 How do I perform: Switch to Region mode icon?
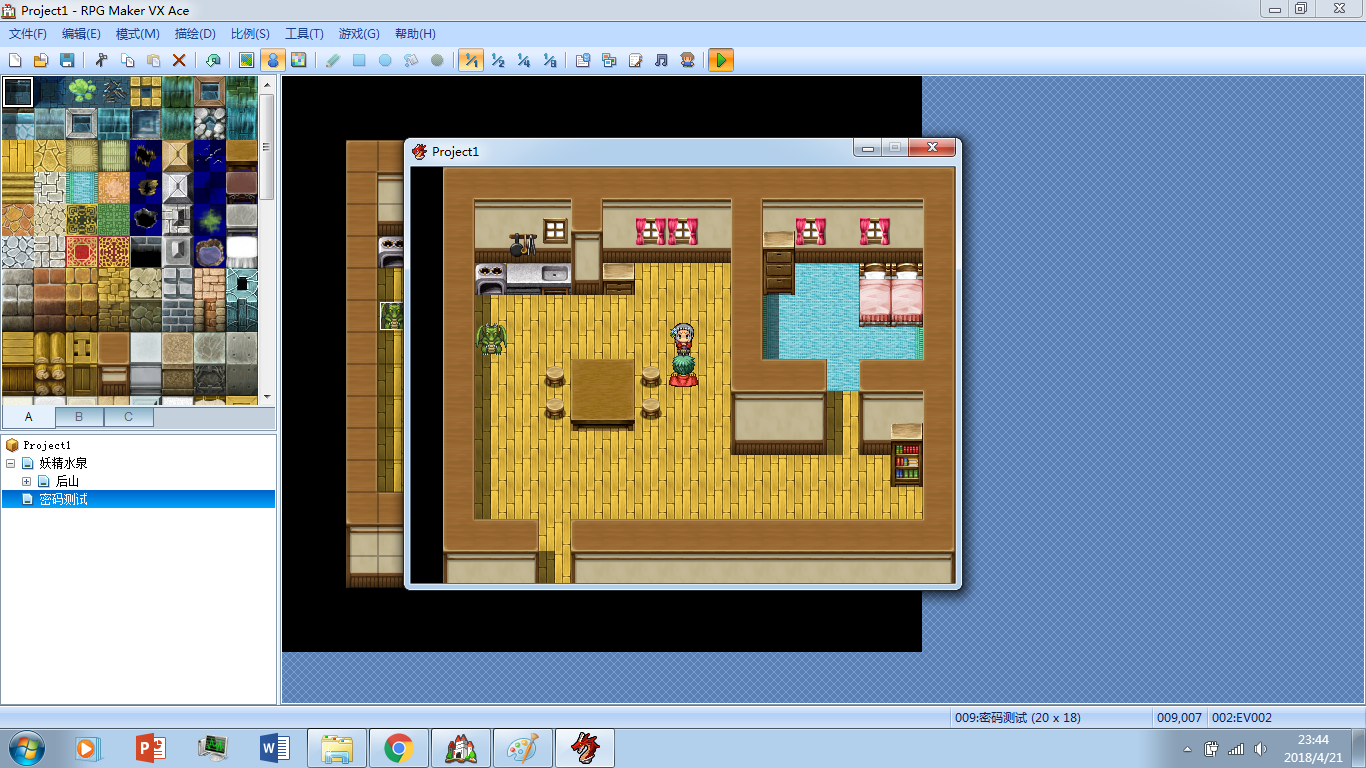(x=298, y=60)
